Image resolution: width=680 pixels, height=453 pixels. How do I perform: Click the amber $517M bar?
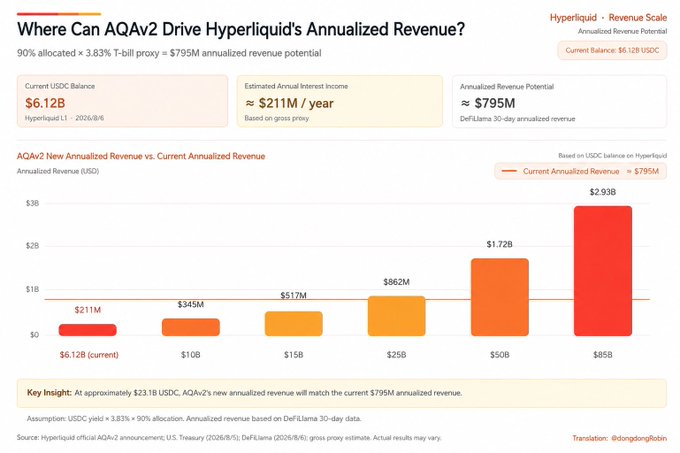(294, 323)
